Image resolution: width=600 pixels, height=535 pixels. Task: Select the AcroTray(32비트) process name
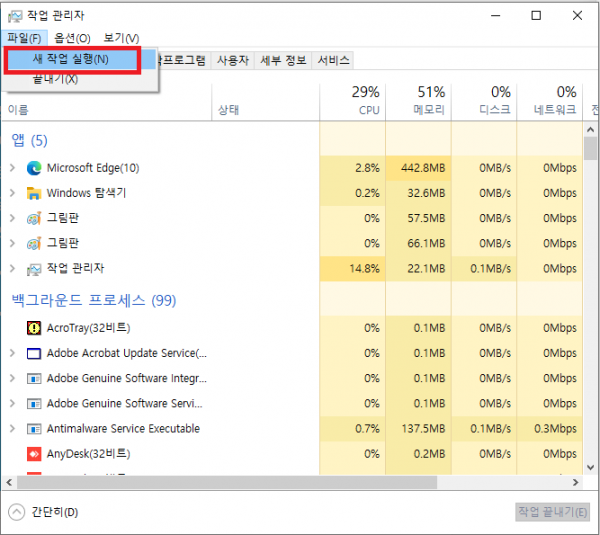click(88, 328)
